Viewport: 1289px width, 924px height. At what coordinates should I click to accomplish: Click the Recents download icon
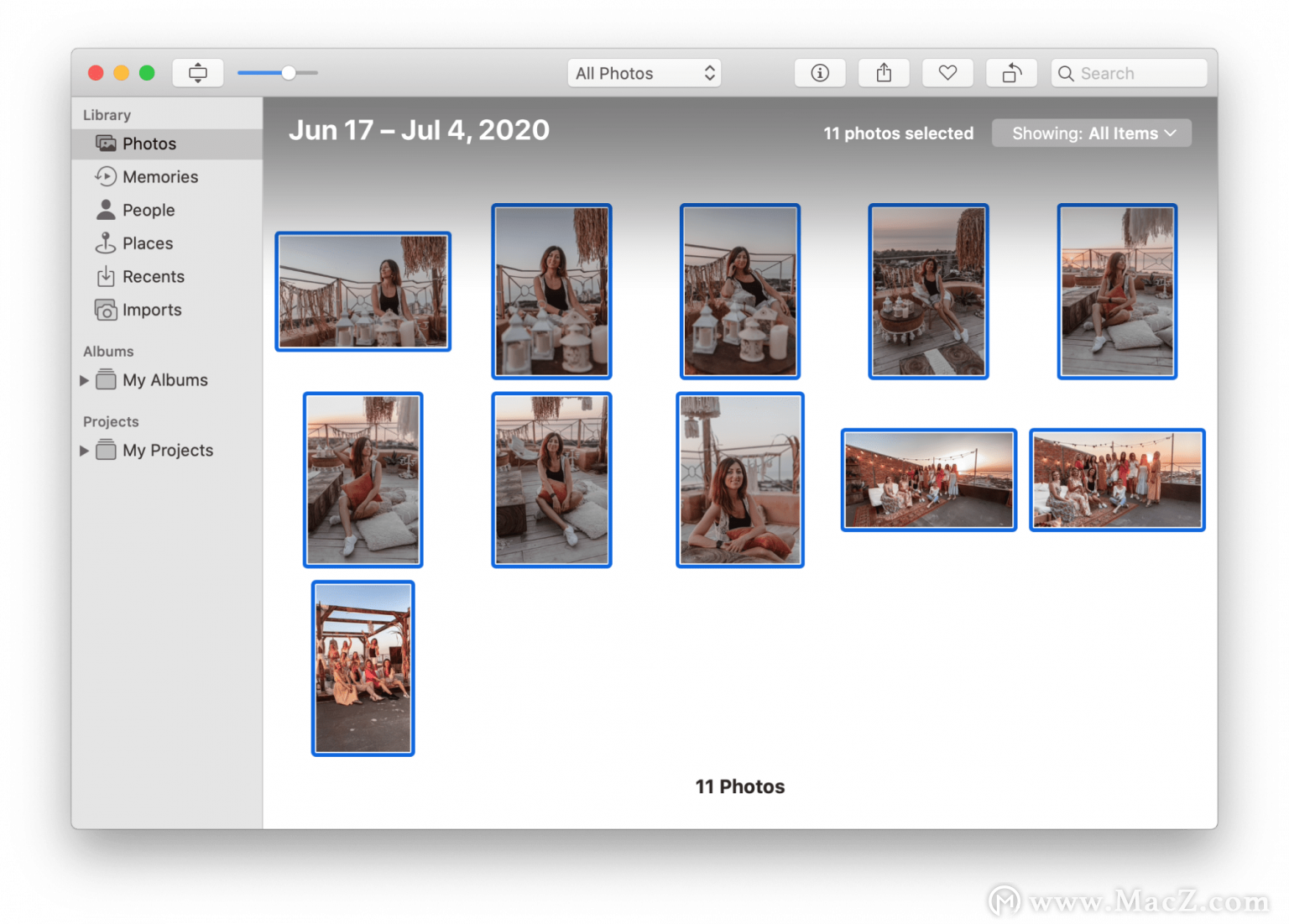(x=106, y=276)
